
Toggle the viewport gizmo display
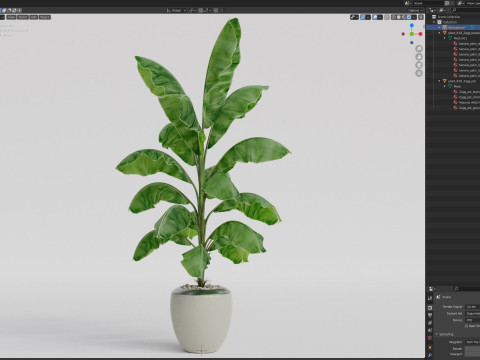(363, 17)
